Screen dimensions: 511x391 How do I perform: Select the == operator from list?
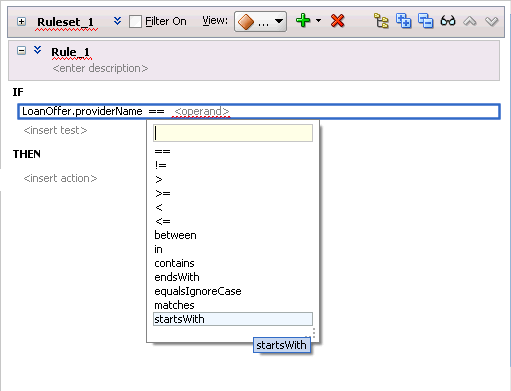coord(233,151)
